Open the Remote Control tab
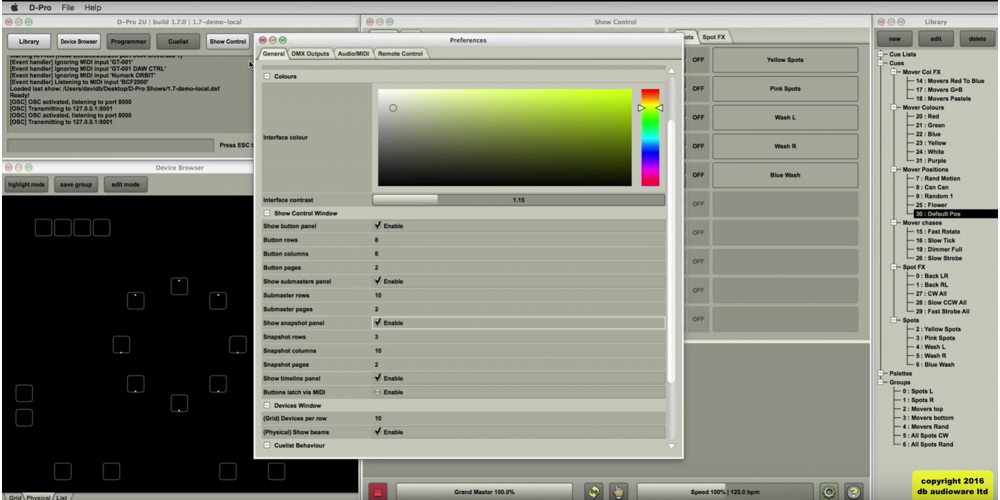 pos(401,54)
